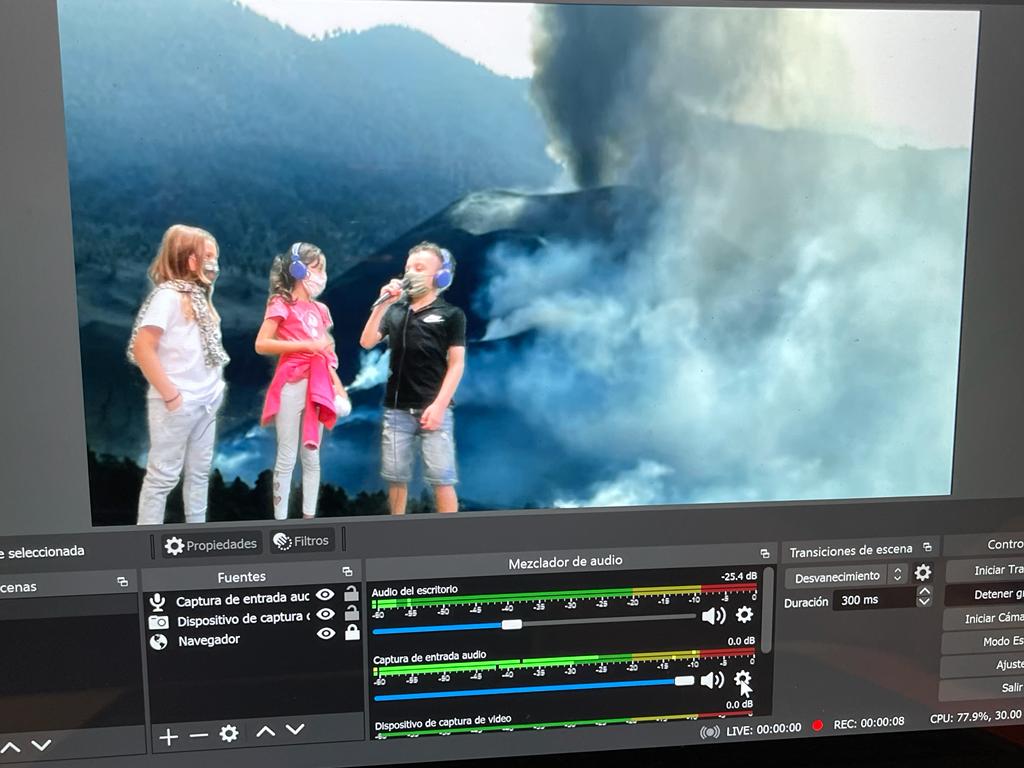The width and height of the screenshot is (1024, 768).
Task: Select the Captura de entrada audio source
Action: pyautogui.click(x=242, y=600)
